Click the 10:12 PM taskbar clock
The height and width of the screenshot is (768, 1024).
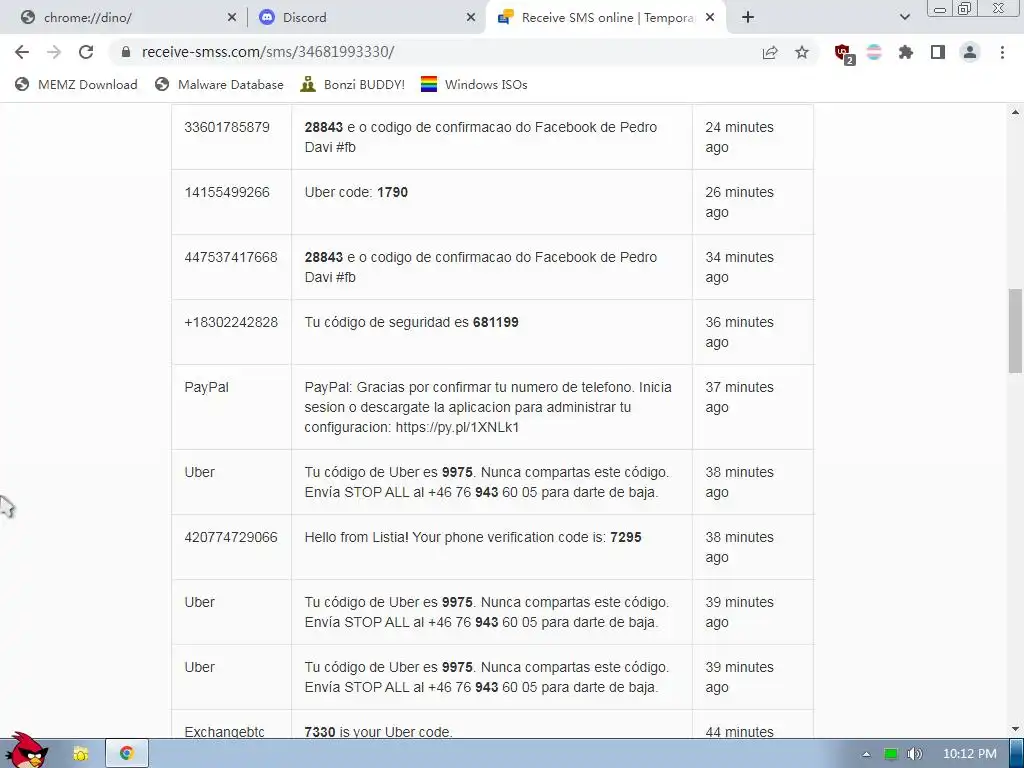970,754
